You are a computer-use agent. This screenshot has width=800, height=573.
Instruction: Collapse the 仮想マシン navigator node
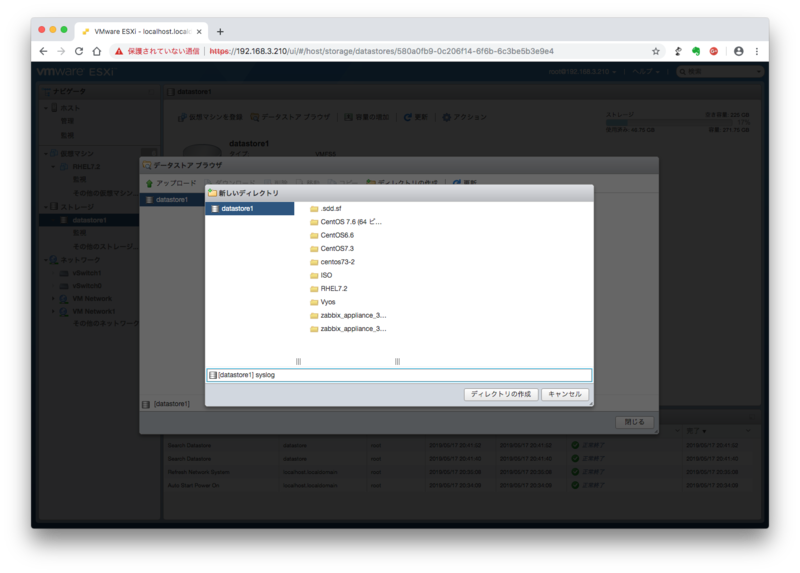[46, 154]
